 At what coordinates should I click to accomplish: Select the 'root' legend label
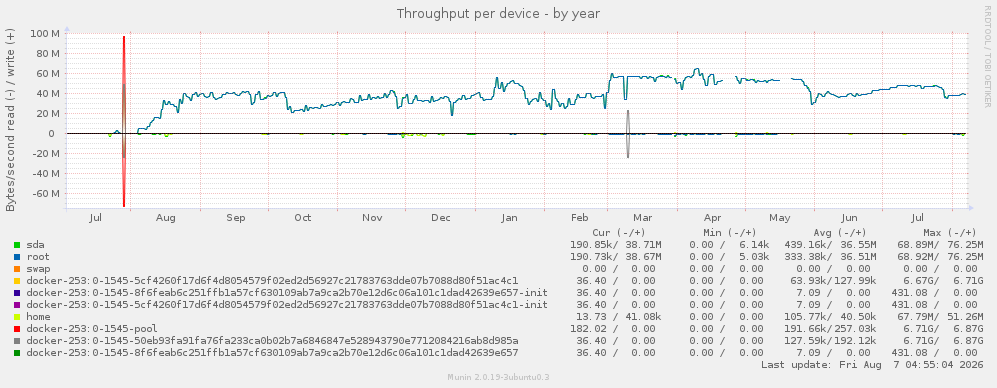[x=38, y=256]
